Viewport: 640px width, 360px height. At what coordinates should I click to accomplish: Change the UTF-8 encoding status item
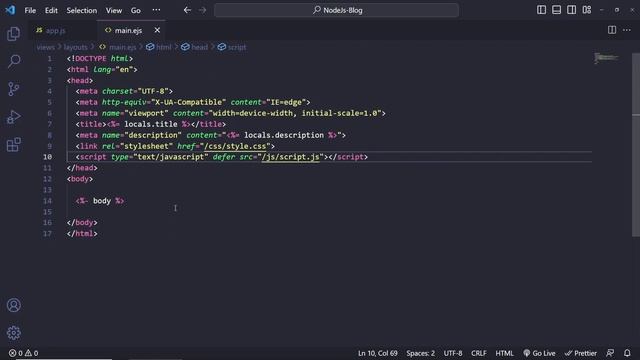coord(453,353)
